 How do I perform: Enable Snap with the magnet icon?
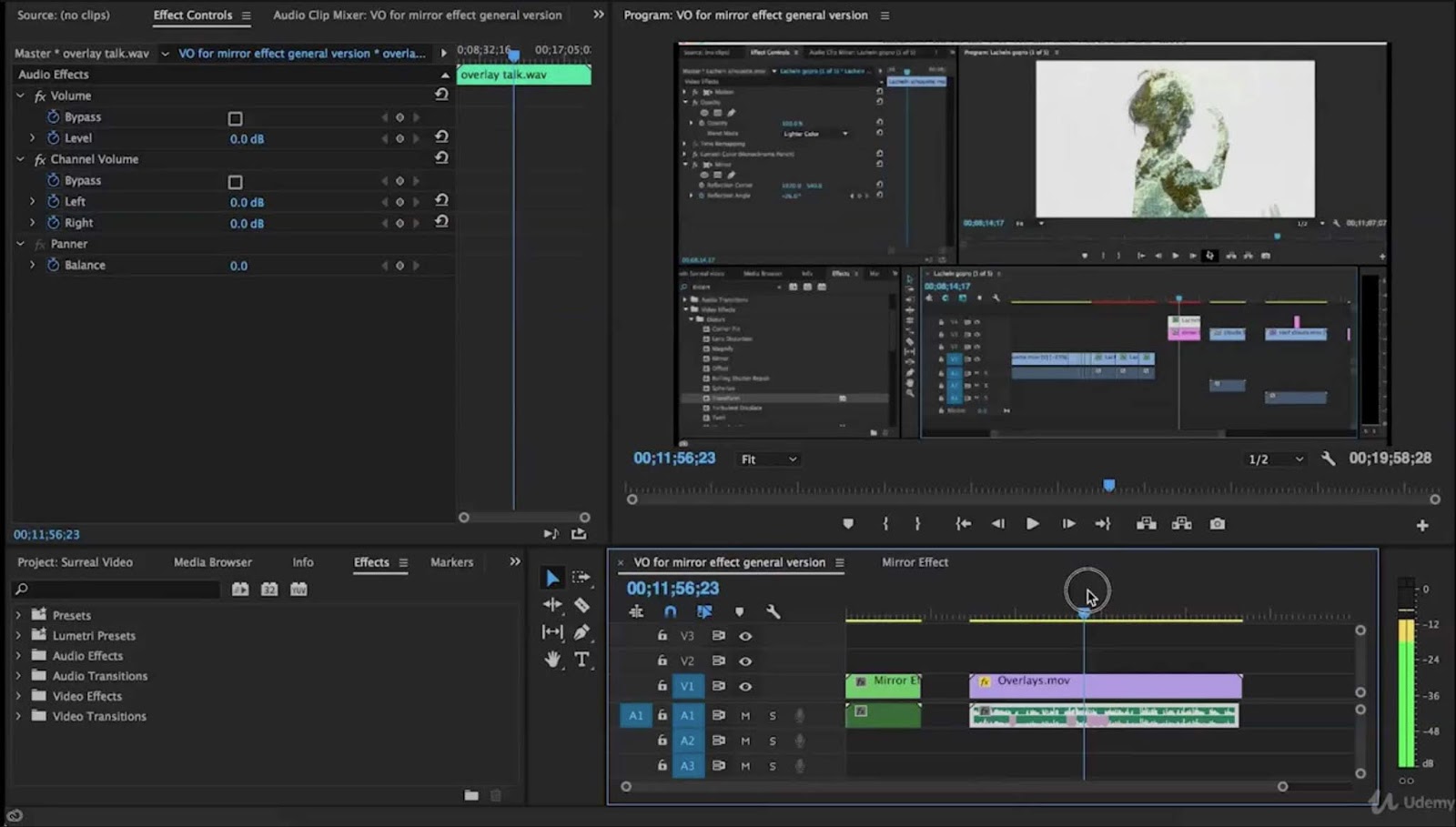(670, 611)
